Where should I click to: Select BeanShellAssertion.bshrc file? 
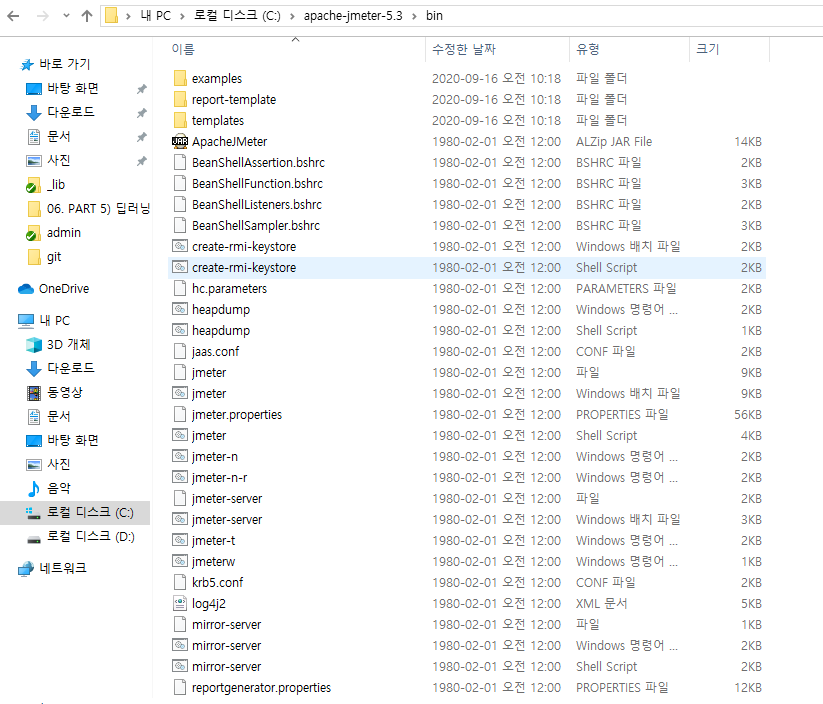tap(467, 163)
